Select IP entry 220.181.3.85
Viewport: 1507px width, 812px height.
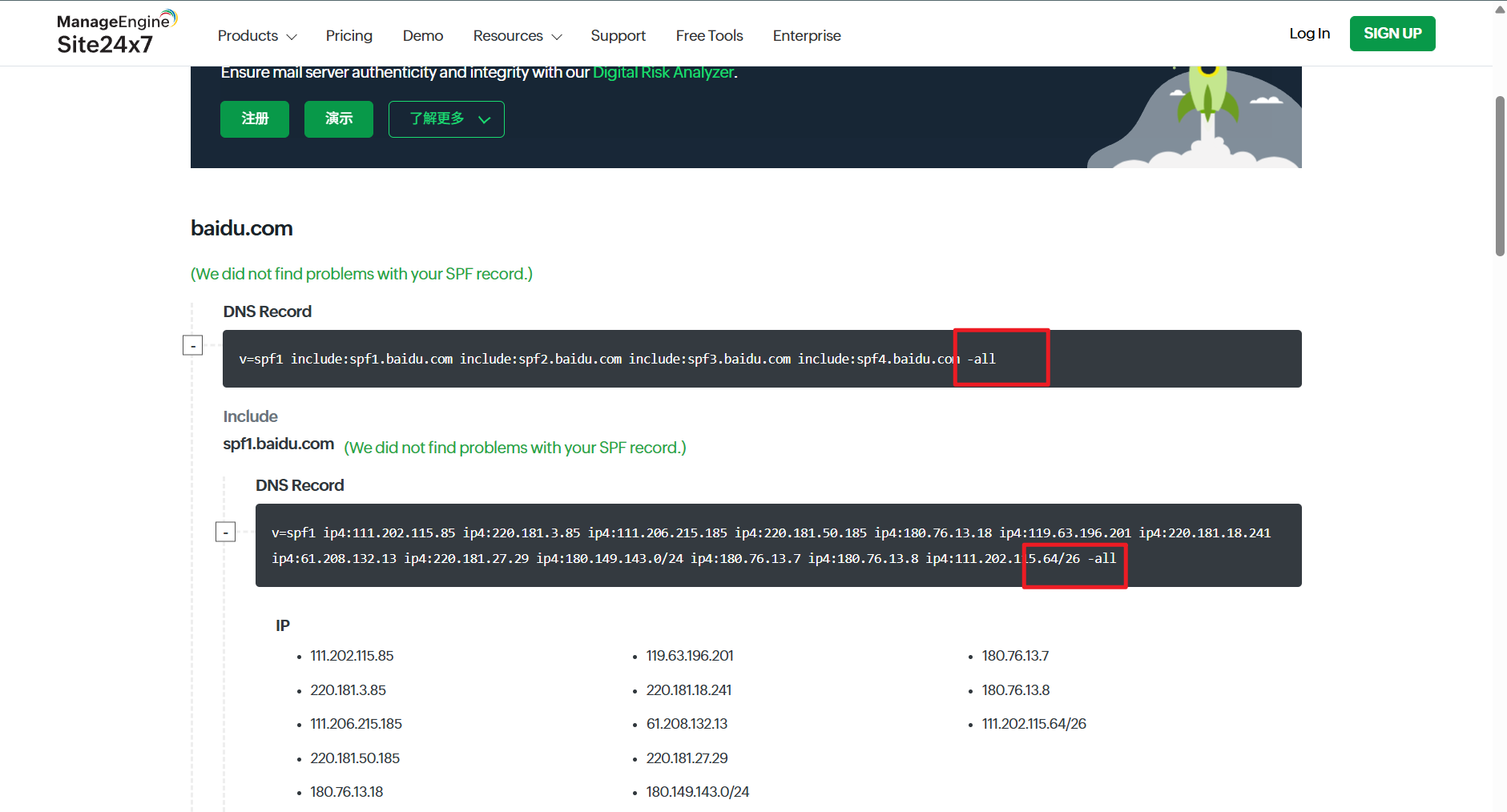pos(349,690)
